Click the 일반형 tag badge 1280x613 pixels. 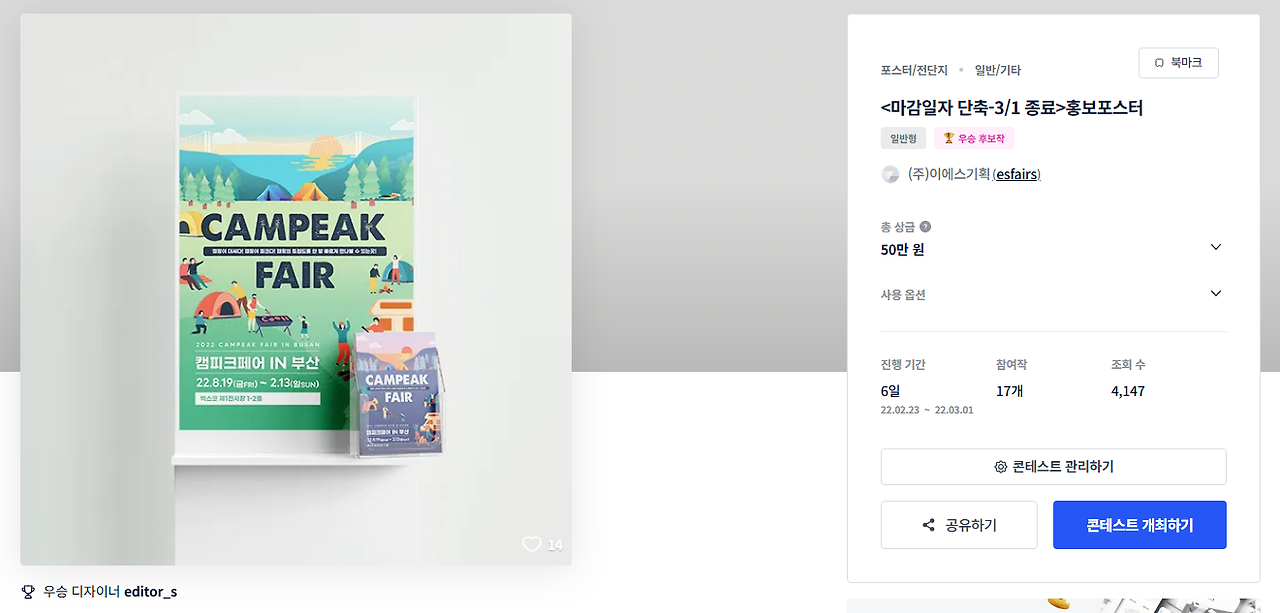[904, 138]
